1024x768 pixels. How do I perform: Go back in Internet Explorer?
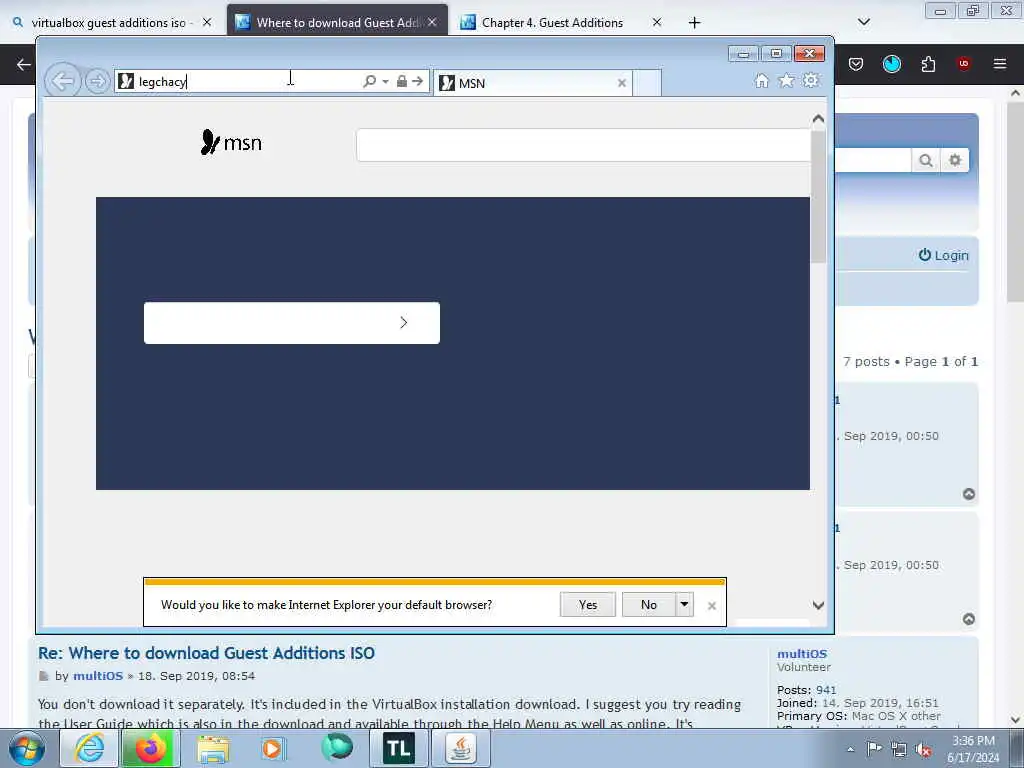pyautogui.click(x=63, y=82)
